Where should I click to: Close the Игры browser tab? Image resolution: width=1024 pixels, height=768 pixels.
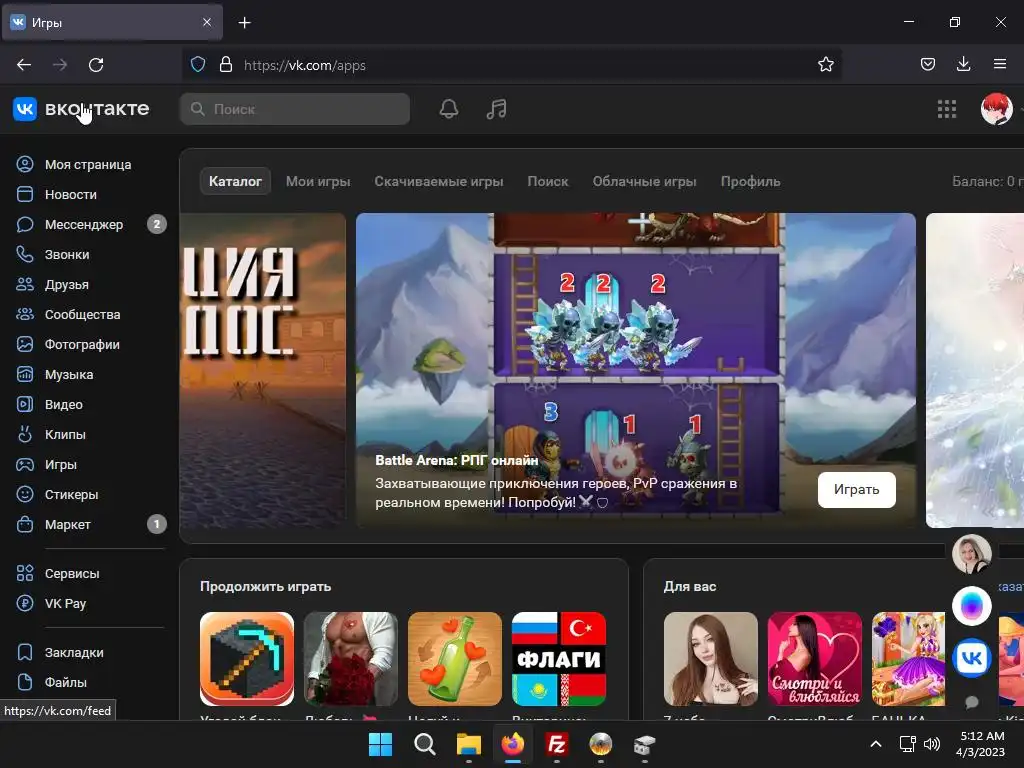pyautogui.click(x=206, y=22)
